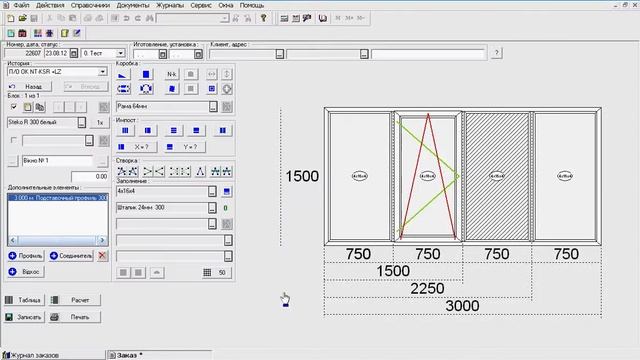
Task: Open the Файл menu
Action: click(21, 5)
